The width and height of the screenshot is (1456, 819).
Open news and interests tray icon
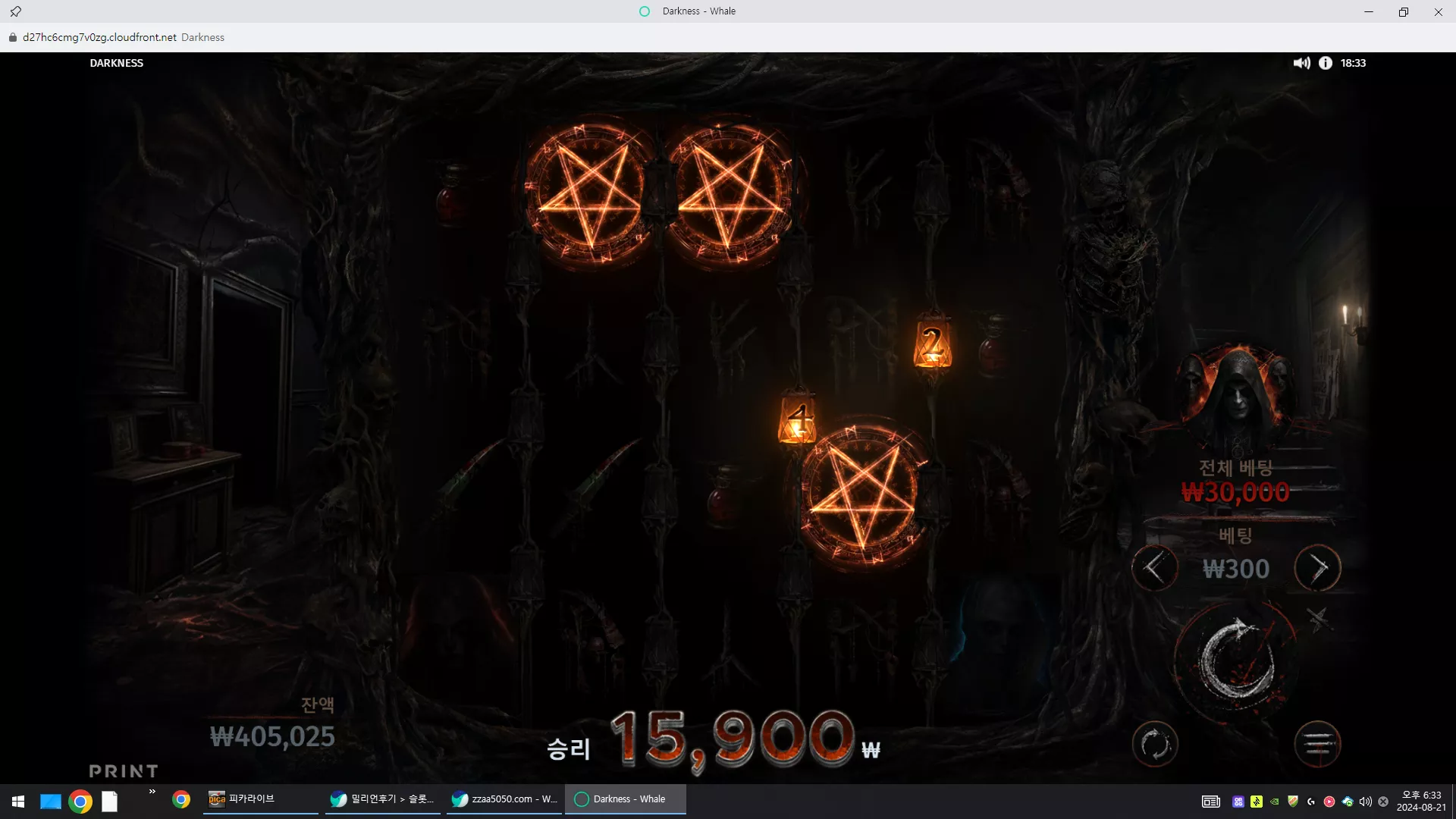[1211, 802]
